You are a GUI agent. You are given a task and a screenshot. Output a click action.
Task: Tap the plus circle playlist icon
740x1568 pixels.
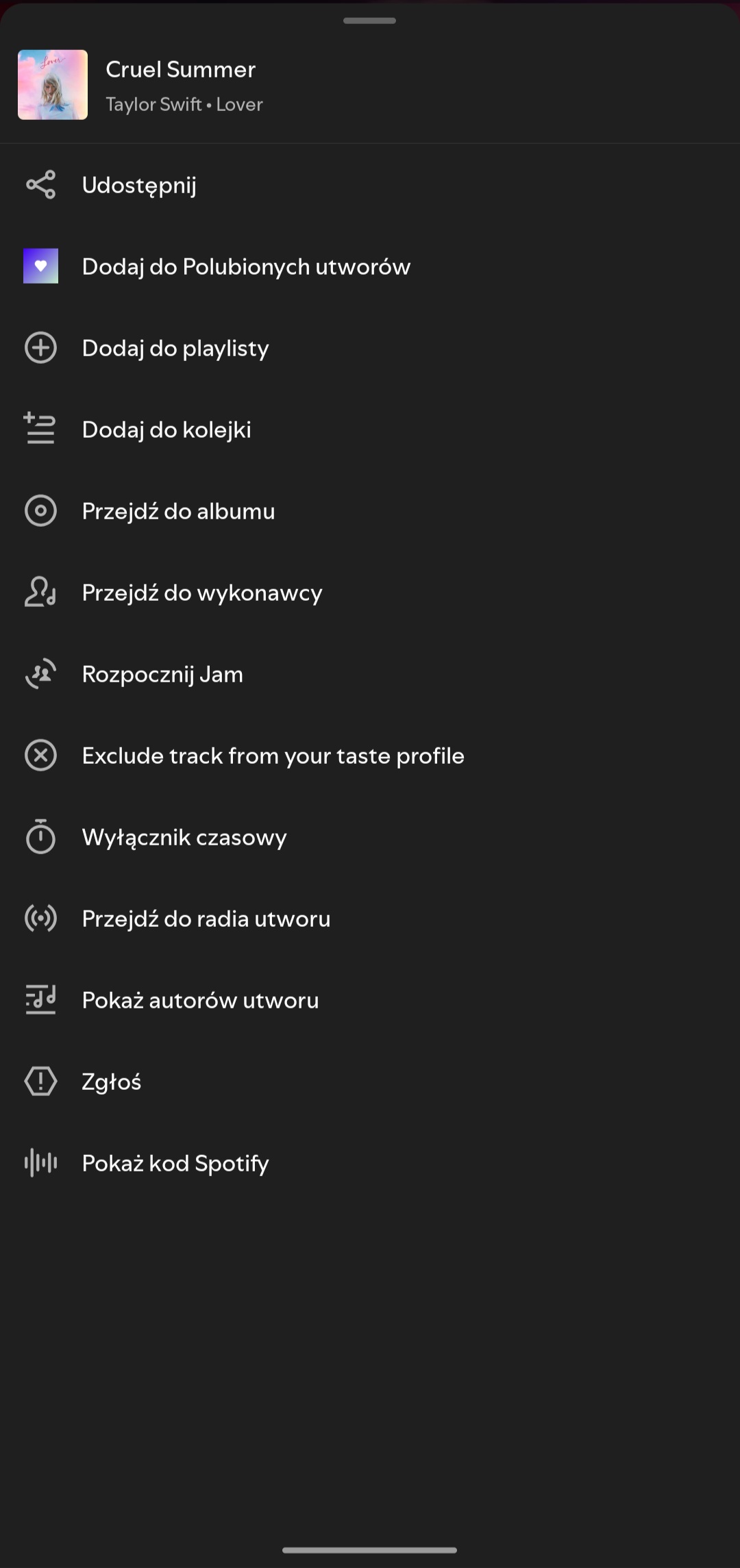(40, 348)
